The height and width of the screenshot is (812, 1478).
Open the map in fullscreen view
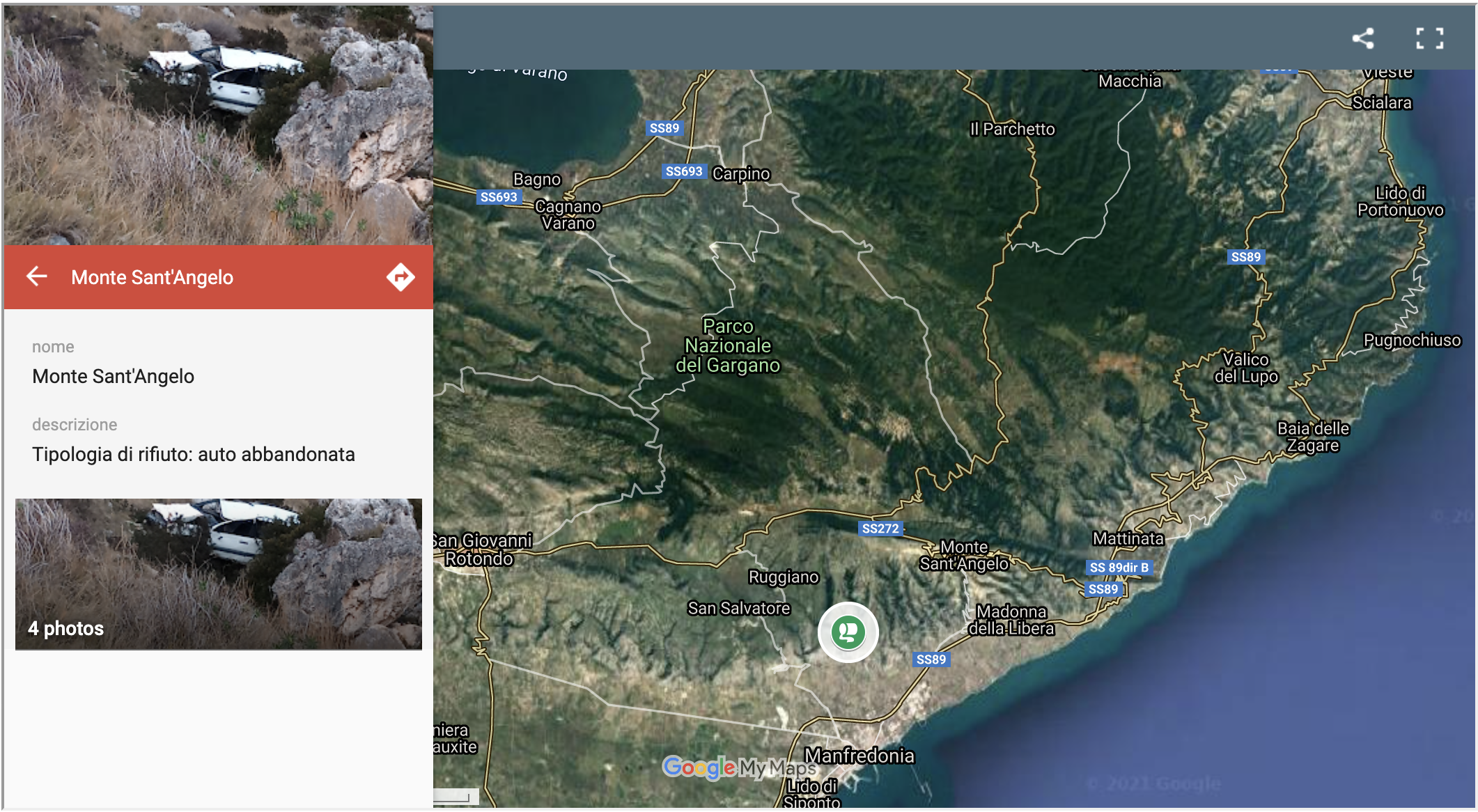click(x=1429, y=38)
